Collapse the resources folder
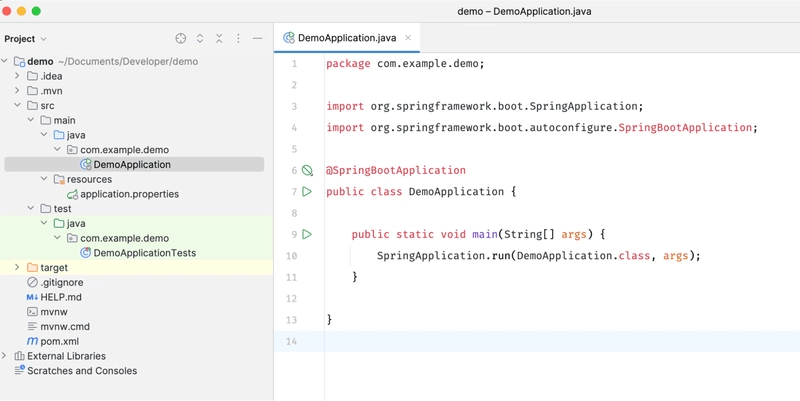800x401 pixels. pos(44,180)
